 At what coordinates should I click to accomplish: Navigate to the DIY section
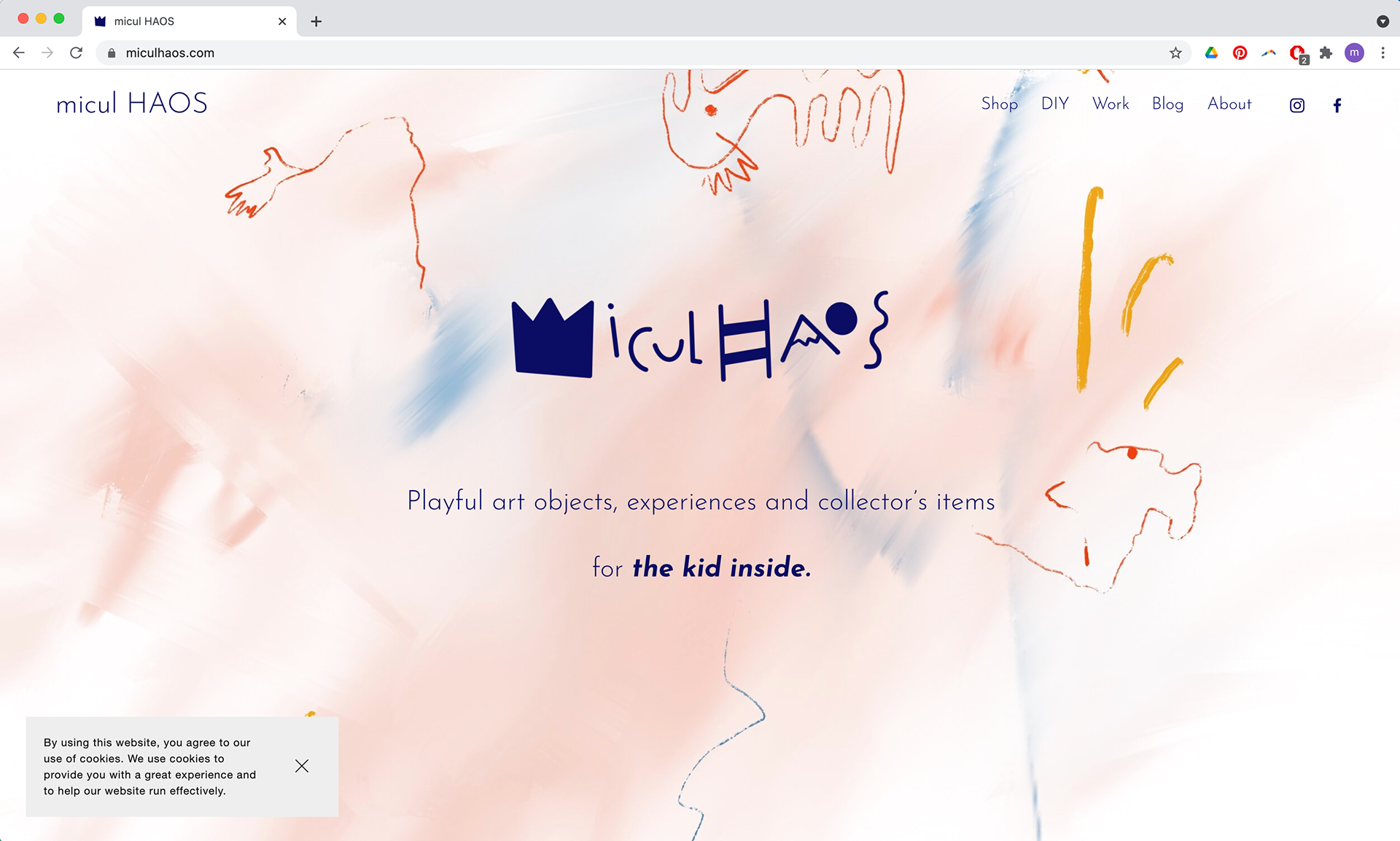point(1054,104)
